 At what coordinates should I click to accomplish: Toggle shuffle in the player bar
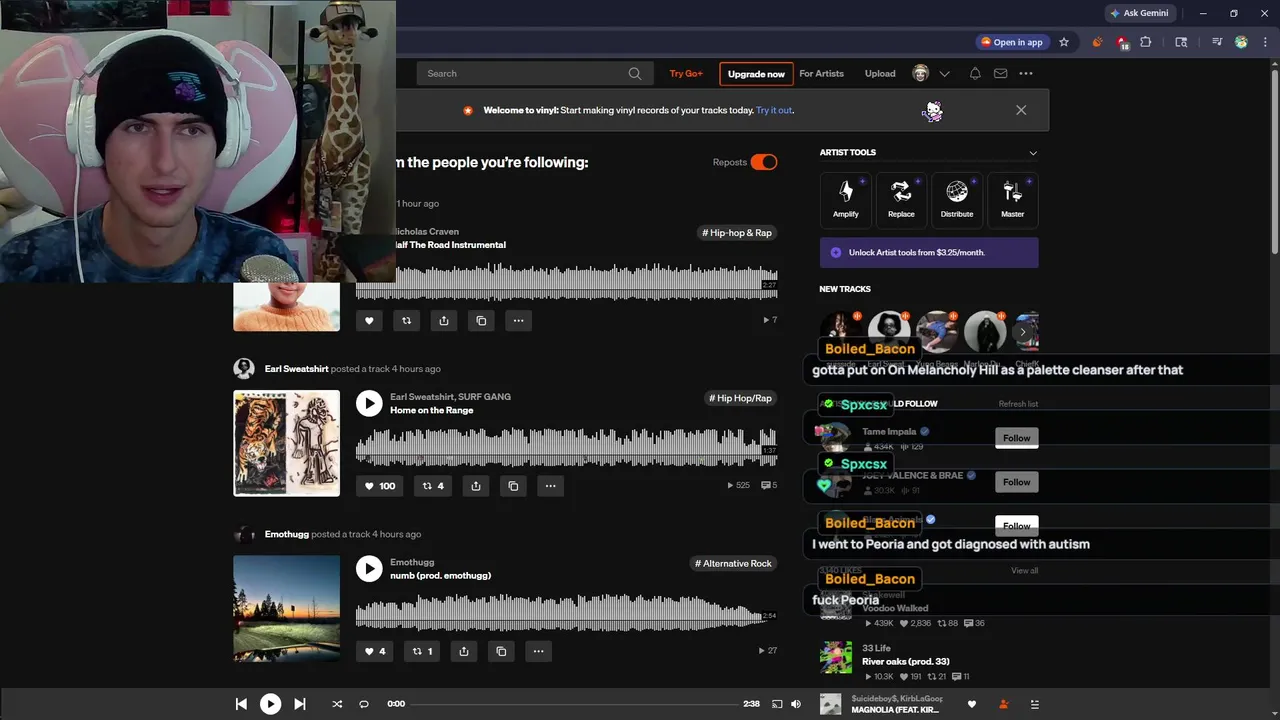337,704
